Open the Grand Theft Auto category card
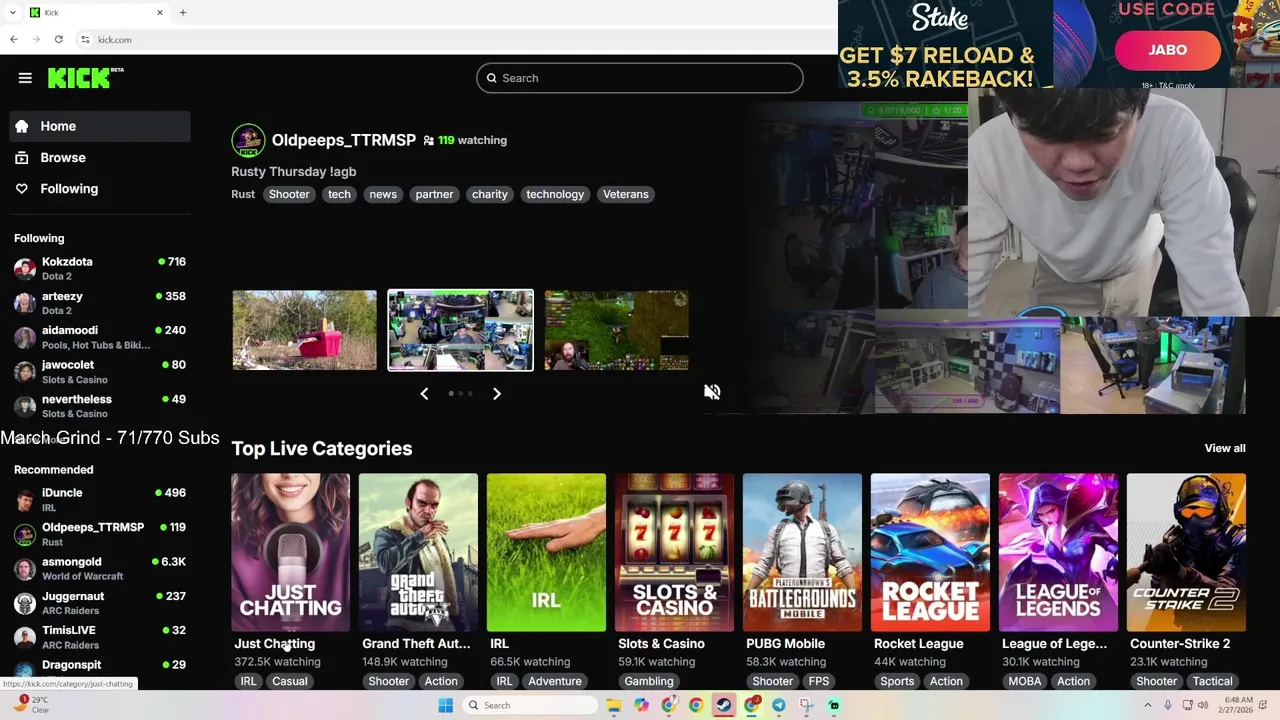Screen dimensions: 1280x720 418,553
